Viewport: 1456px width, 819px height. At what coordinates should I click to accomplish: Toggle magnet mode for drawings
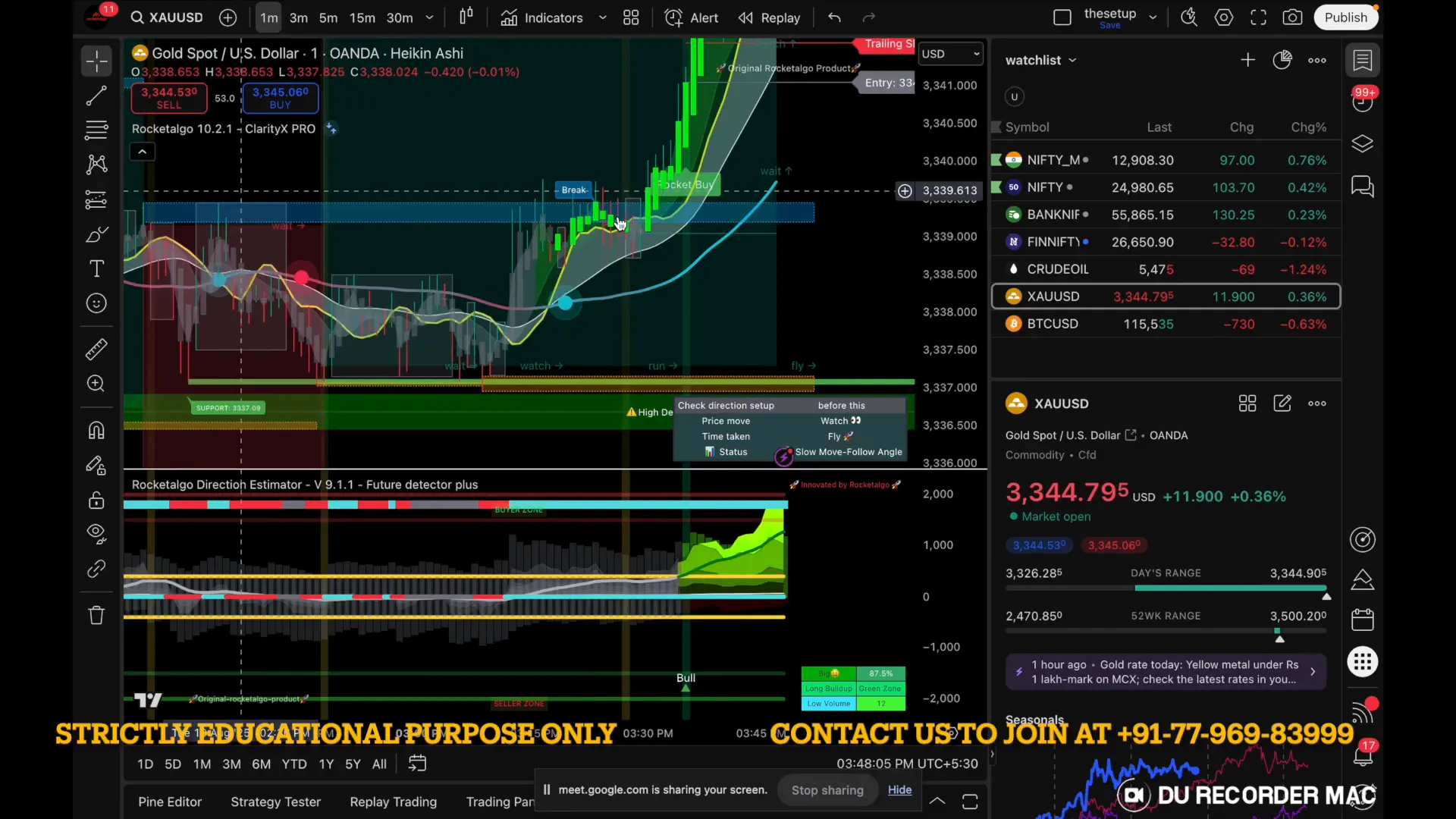[96, 431]
